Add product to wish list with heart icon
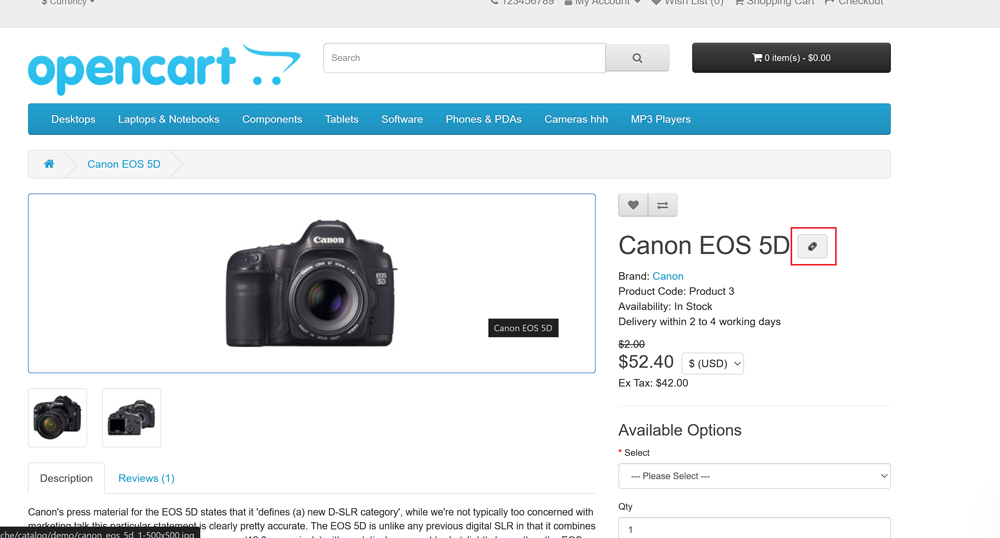This screenshot has width=1000, height=538. point(633,205)
